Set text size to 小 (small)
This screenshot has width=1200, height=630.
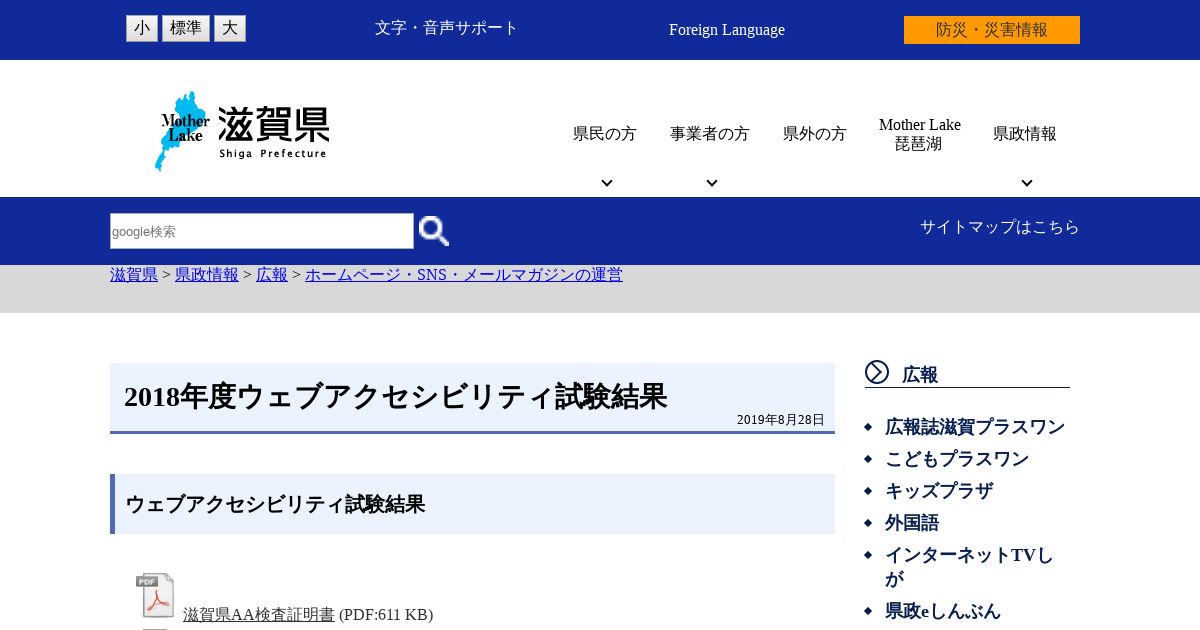142,29
